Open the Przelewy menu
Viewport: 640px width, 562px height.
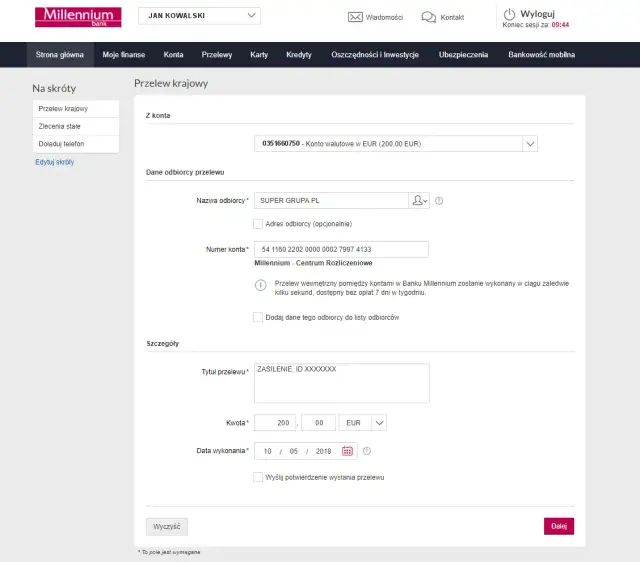(x=216, y=55)
